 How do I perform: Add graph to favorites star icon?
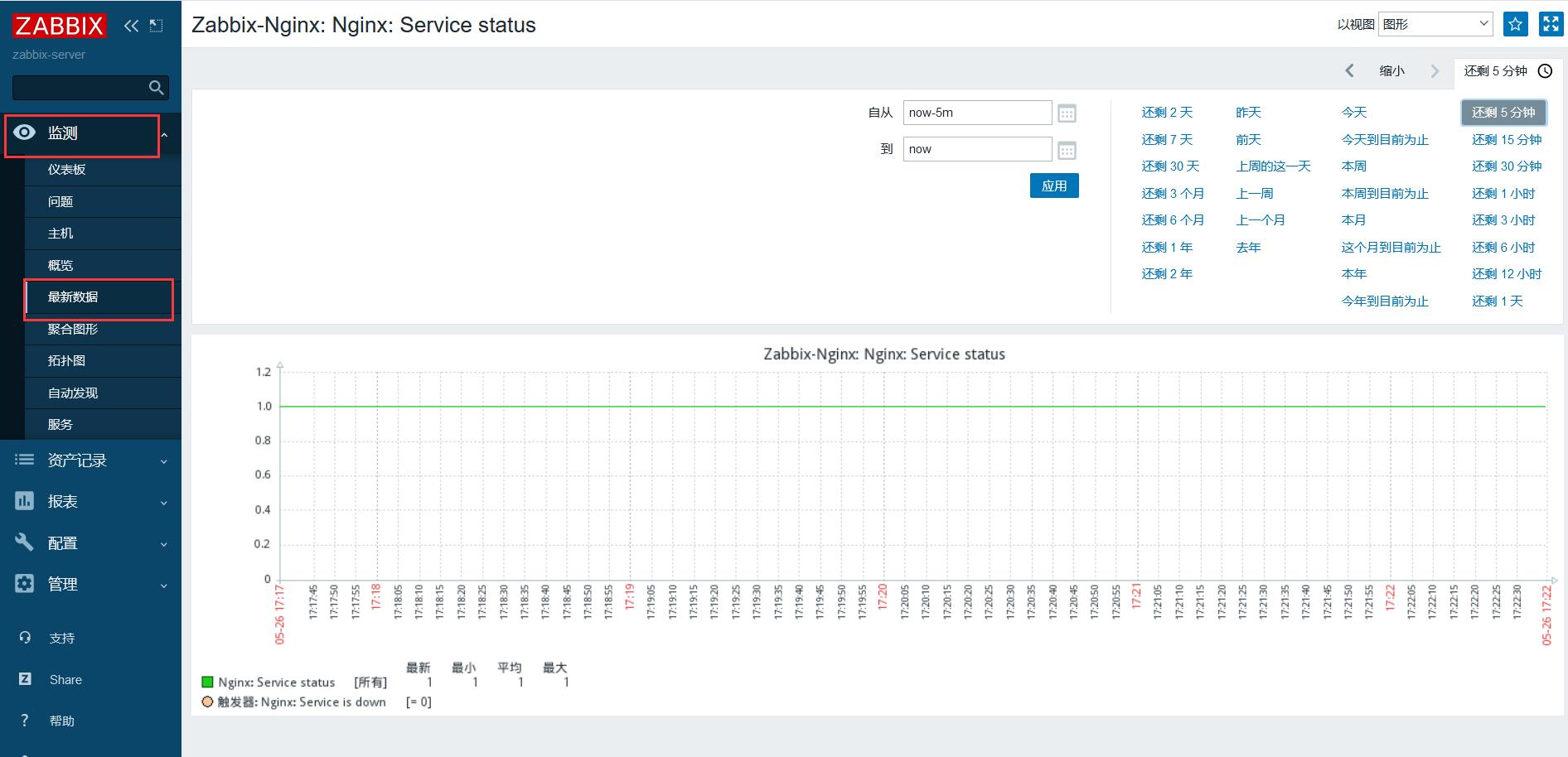(1516, 25)
